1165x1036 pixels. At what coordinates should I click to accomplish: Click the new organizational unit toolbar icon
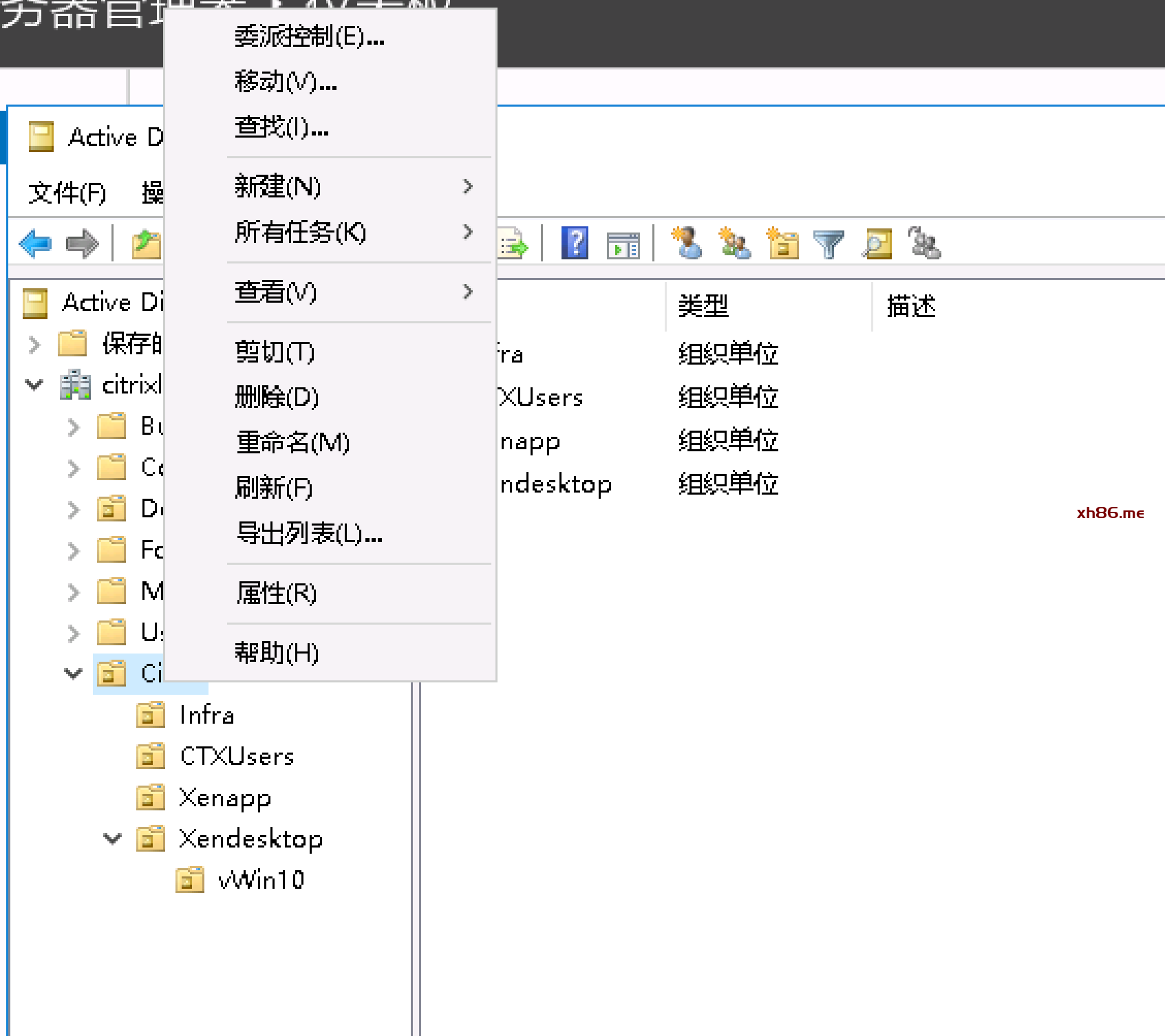click(x=782, y=244)
